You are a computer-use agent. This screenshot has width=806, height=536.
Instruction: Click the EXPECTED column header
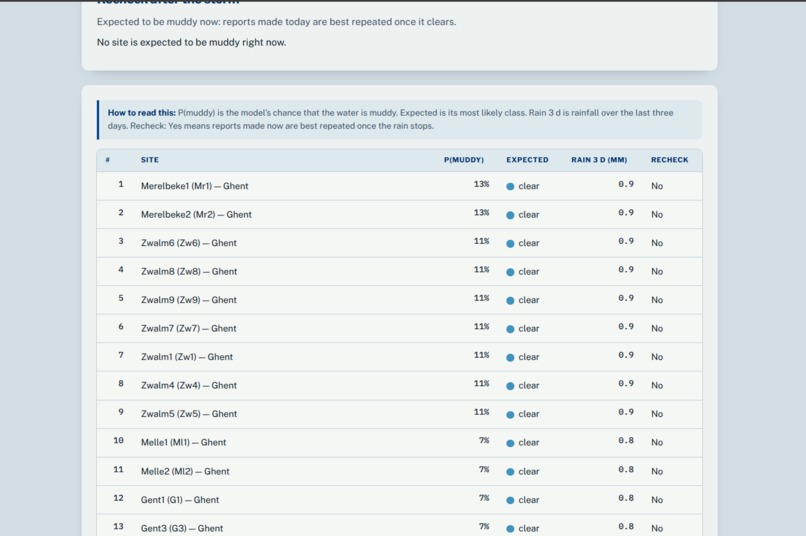(x=527, y=160)
